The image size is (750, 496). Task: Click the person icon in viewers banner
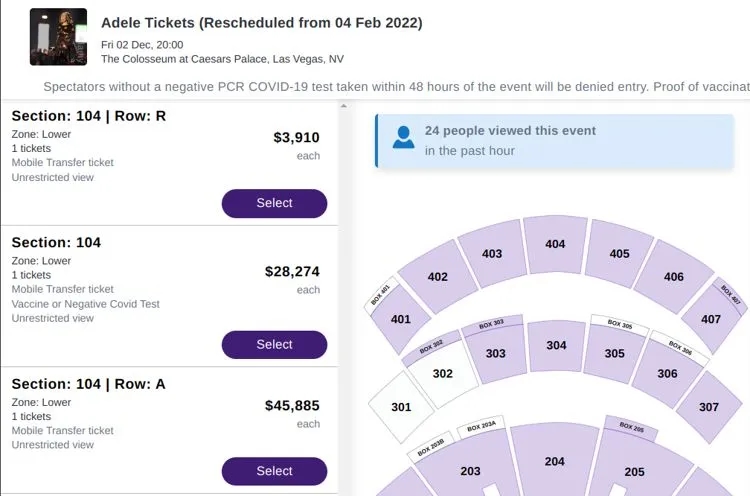coord(404,138)
